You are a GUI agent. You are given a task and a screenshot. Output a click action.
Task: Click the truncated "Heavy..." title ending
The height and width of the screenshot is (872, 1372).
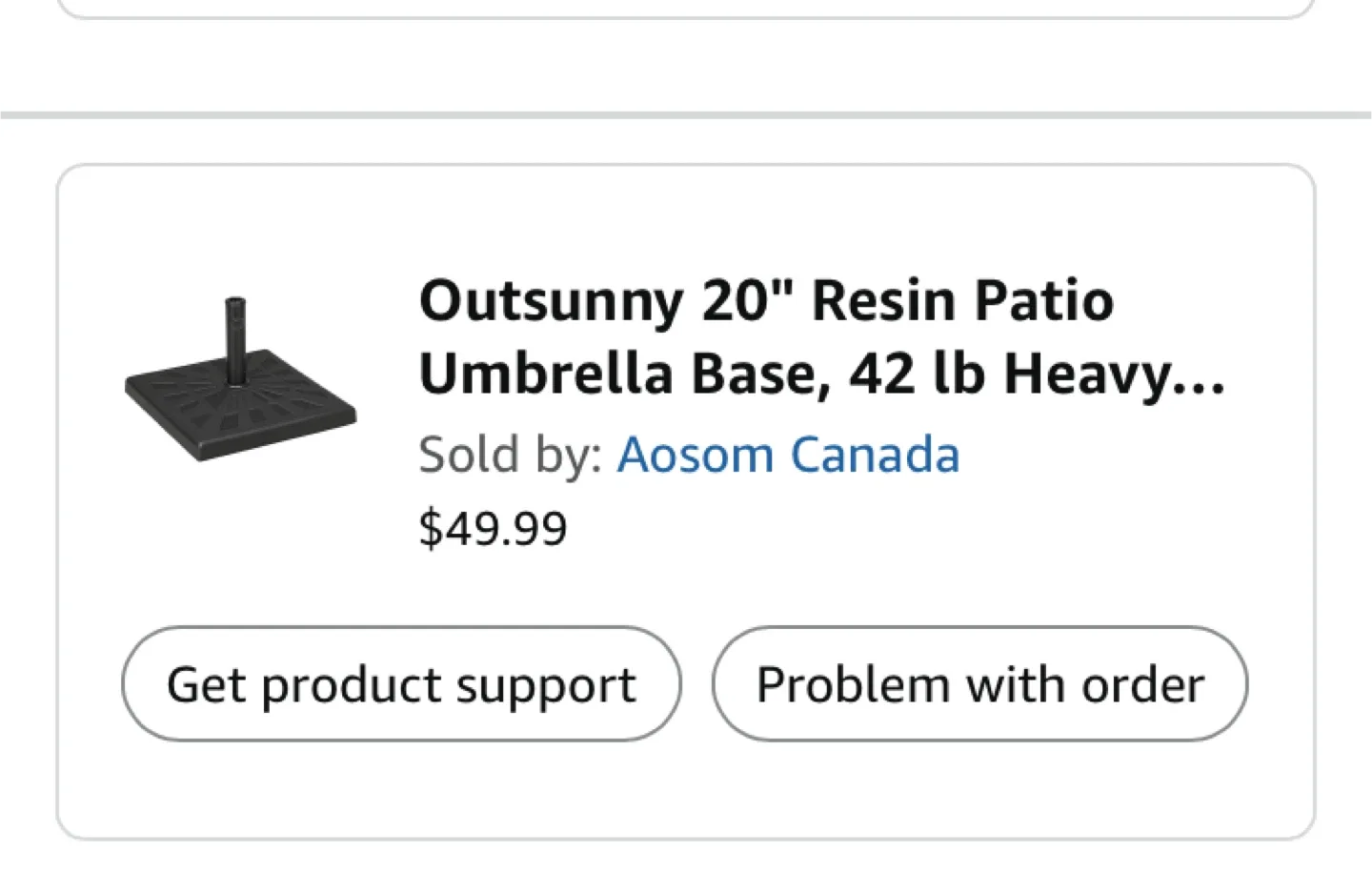(1114, 374)
